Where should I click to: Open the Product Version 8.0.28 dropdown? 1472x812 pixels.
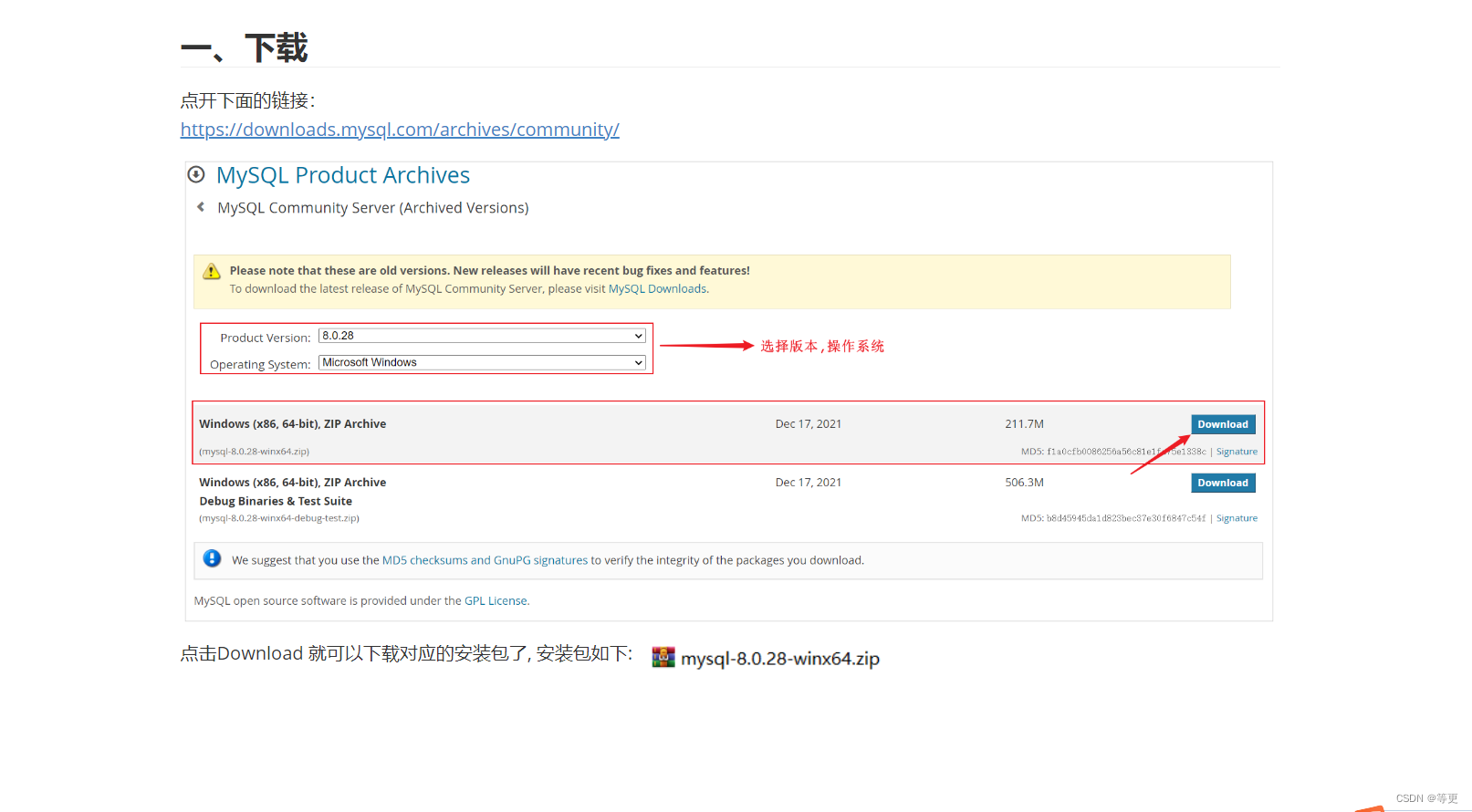click(482, 336)
